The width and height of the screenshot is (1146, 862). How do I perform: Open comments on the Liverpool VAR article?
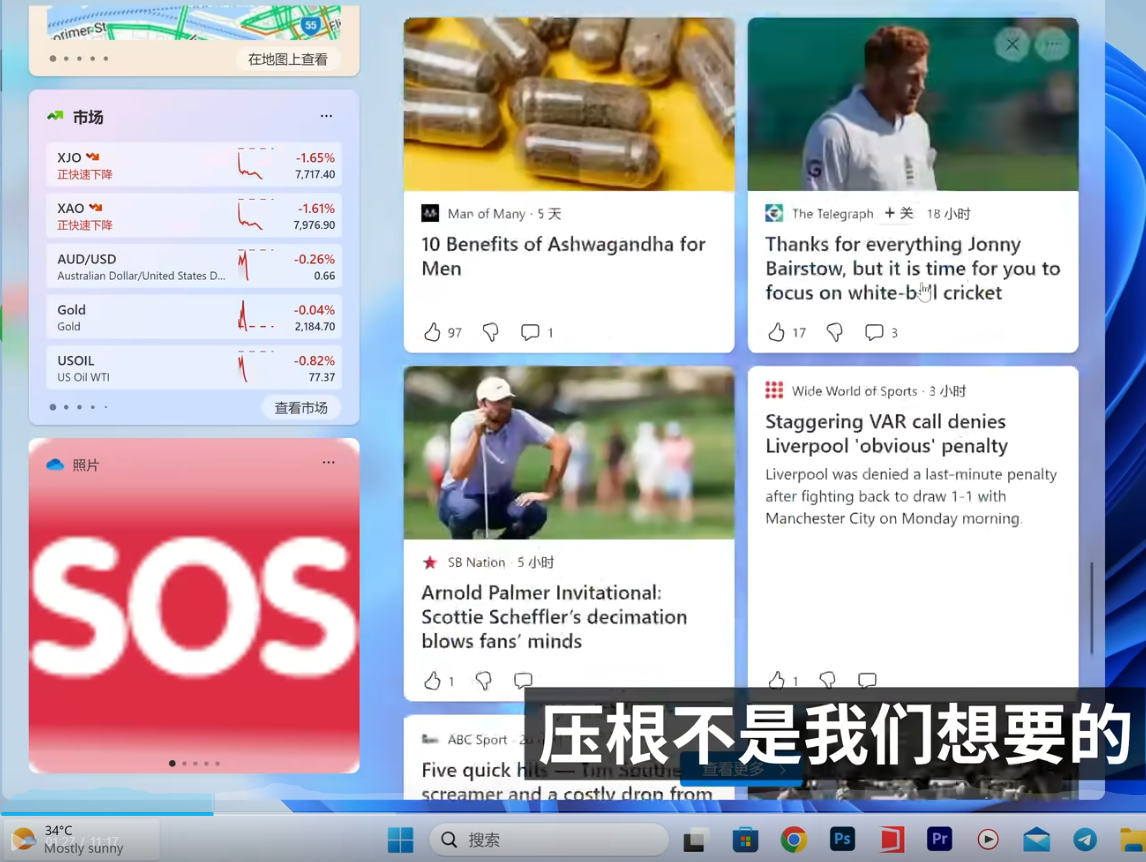click(867, 680)
